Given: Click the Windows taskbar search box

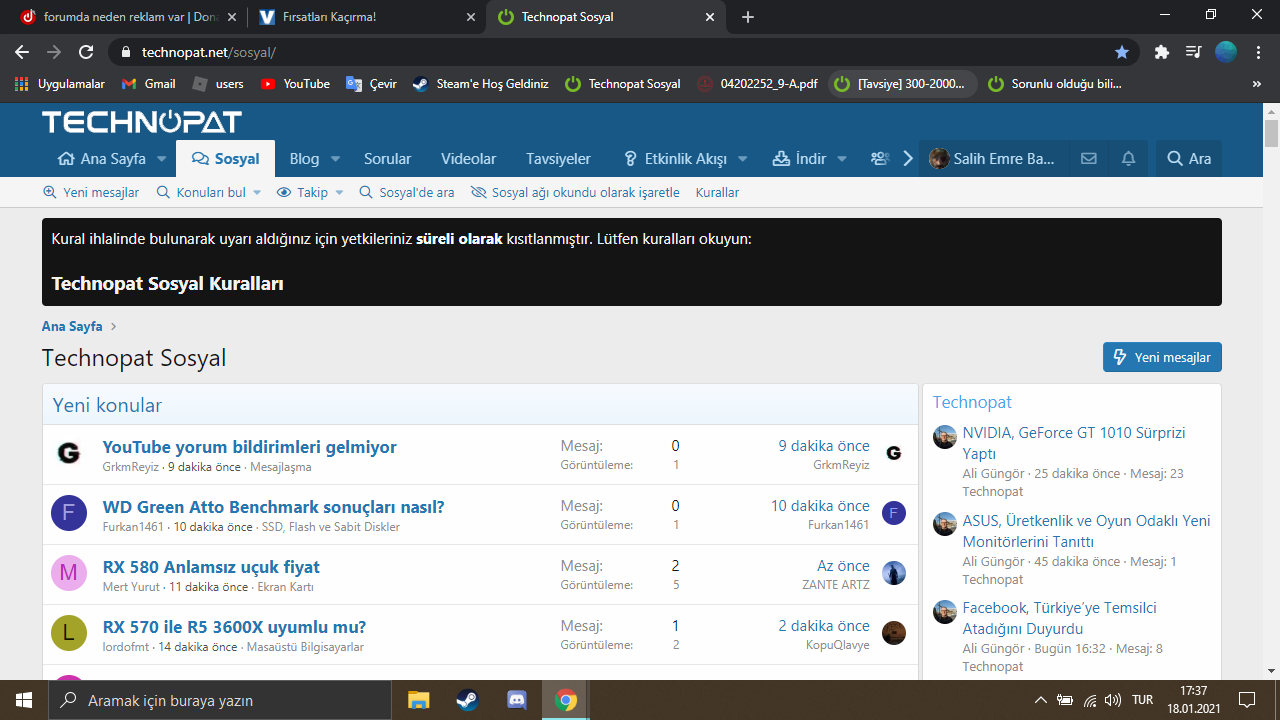Looking at the screenshot, I should (219, 700).
